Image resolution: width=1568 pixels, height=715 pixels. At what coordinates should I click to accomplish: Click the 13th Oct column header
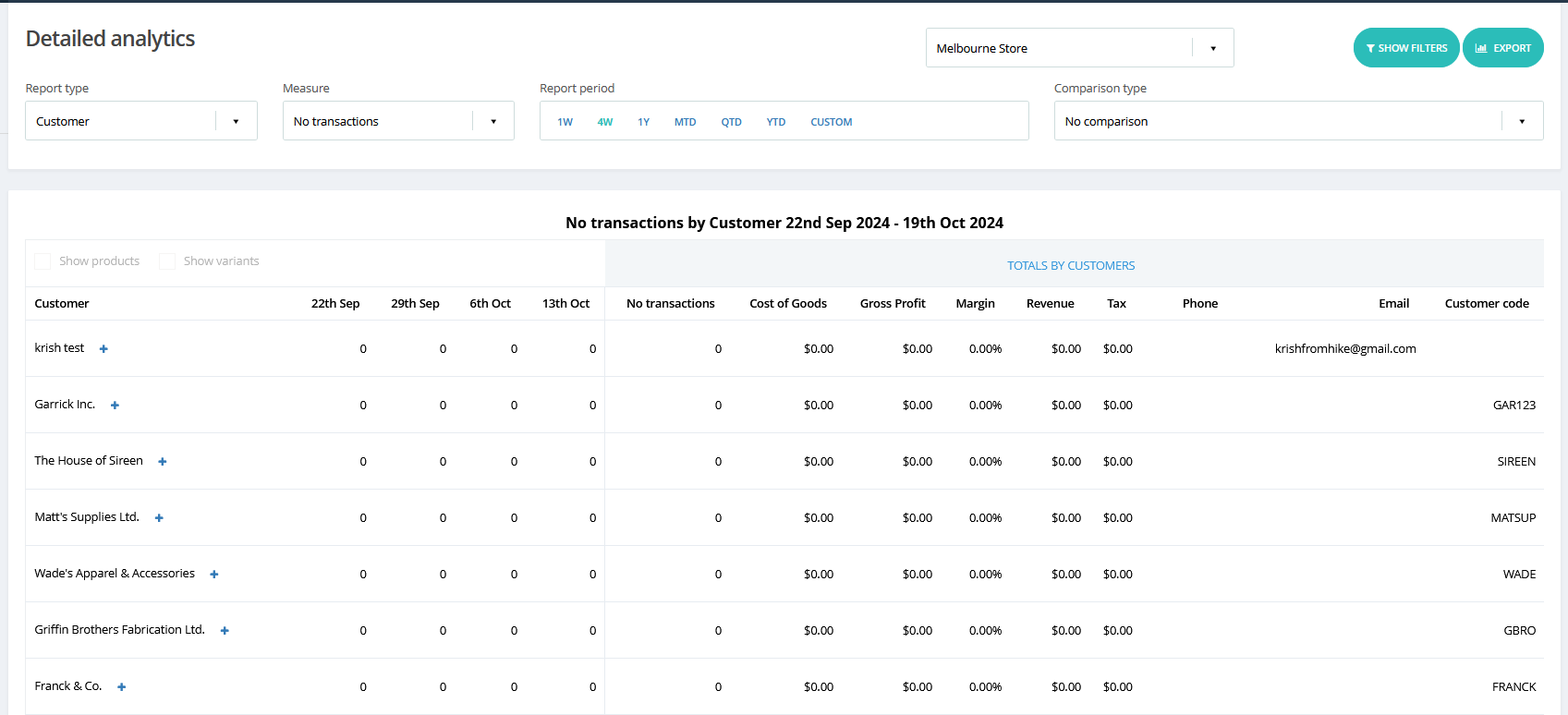pos(565,303)
